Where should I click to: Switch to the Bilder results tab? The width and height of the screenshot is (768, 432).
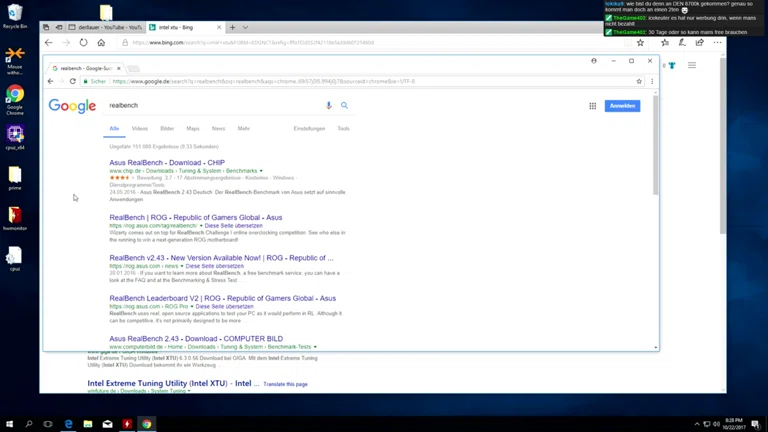click(x=167, y=128)
